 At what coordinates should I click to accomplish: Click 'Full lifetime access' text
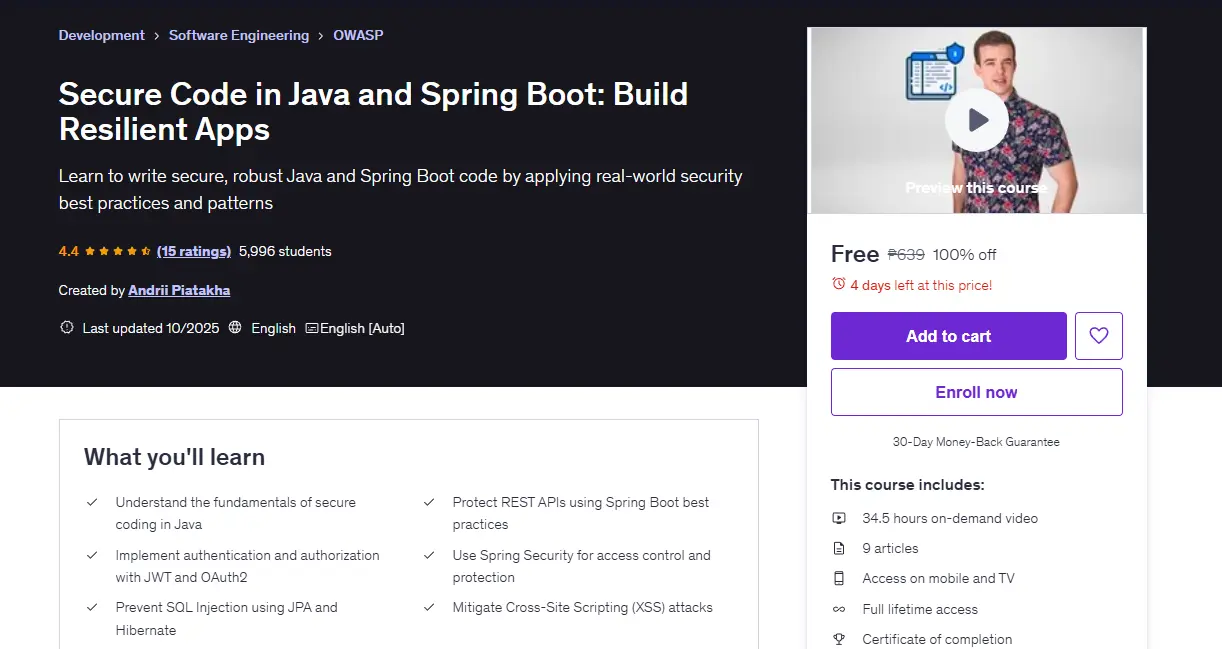point(920,609)
